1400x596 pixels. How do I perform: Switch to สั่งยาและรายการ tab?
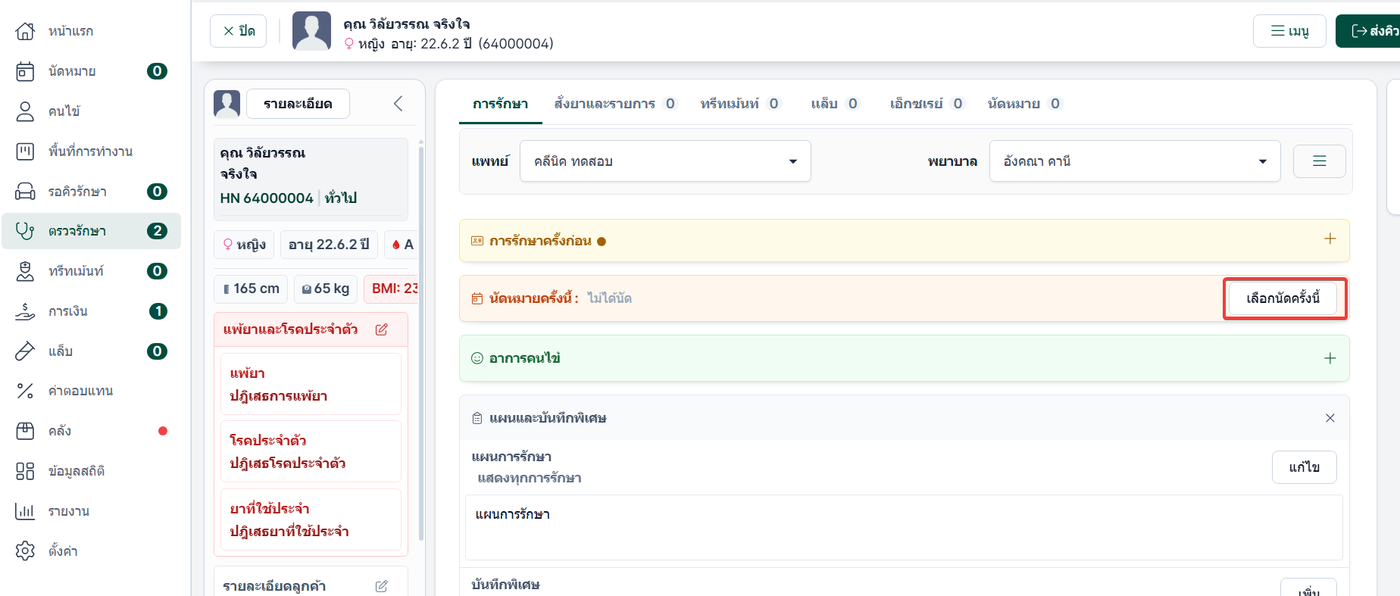coord(616,103)
